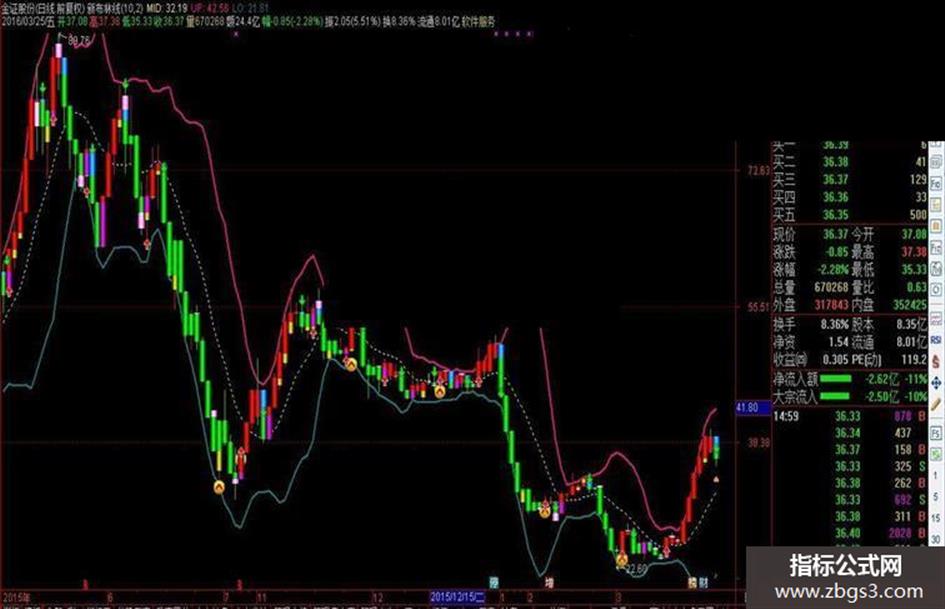Select the highlighted 2015/12/15 date label
The height and width of the screenshot is (609, 945).
point(457,598)
